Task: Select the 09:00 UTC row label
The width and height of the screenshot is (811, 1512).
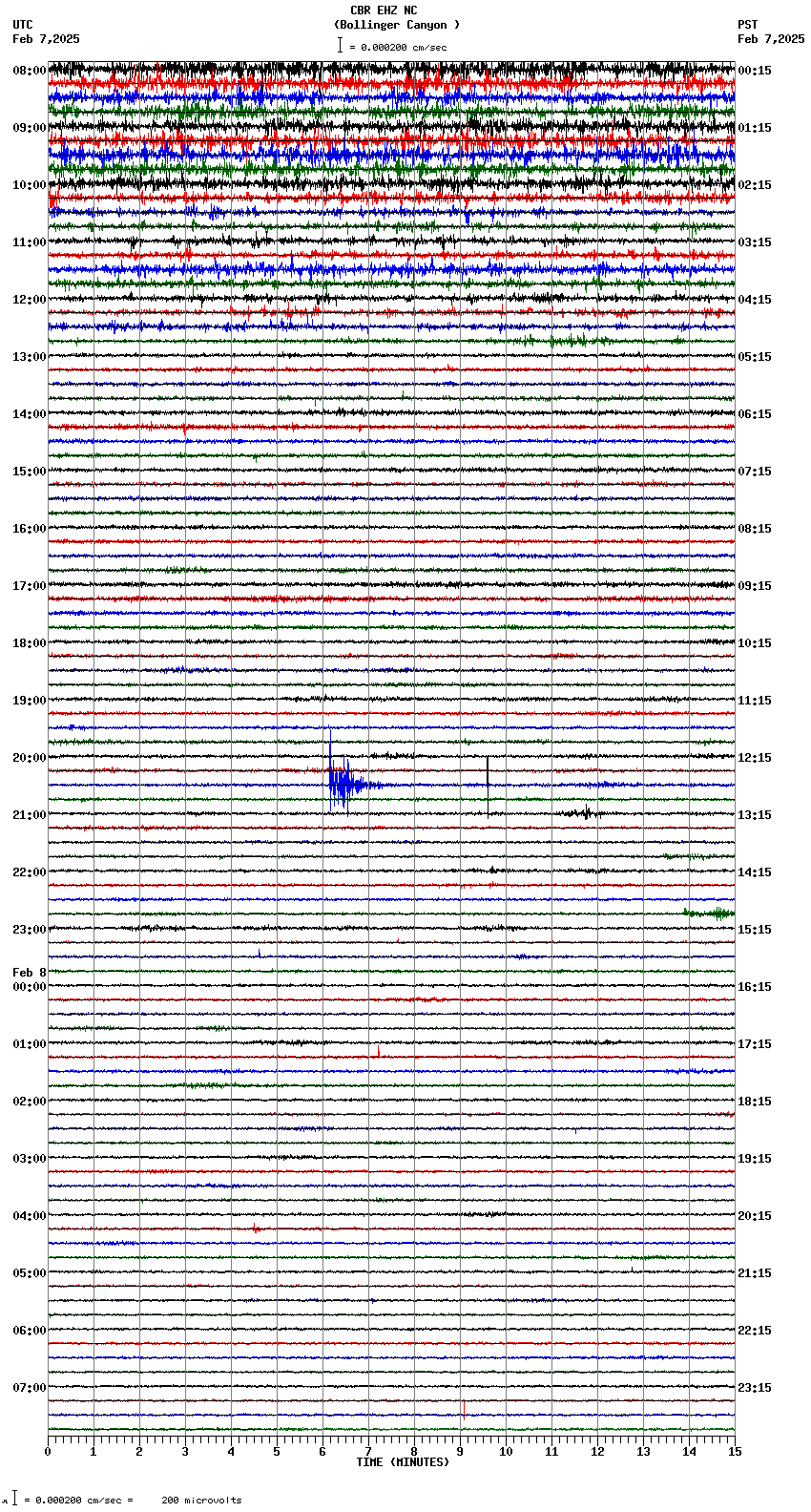Action: 29,128
